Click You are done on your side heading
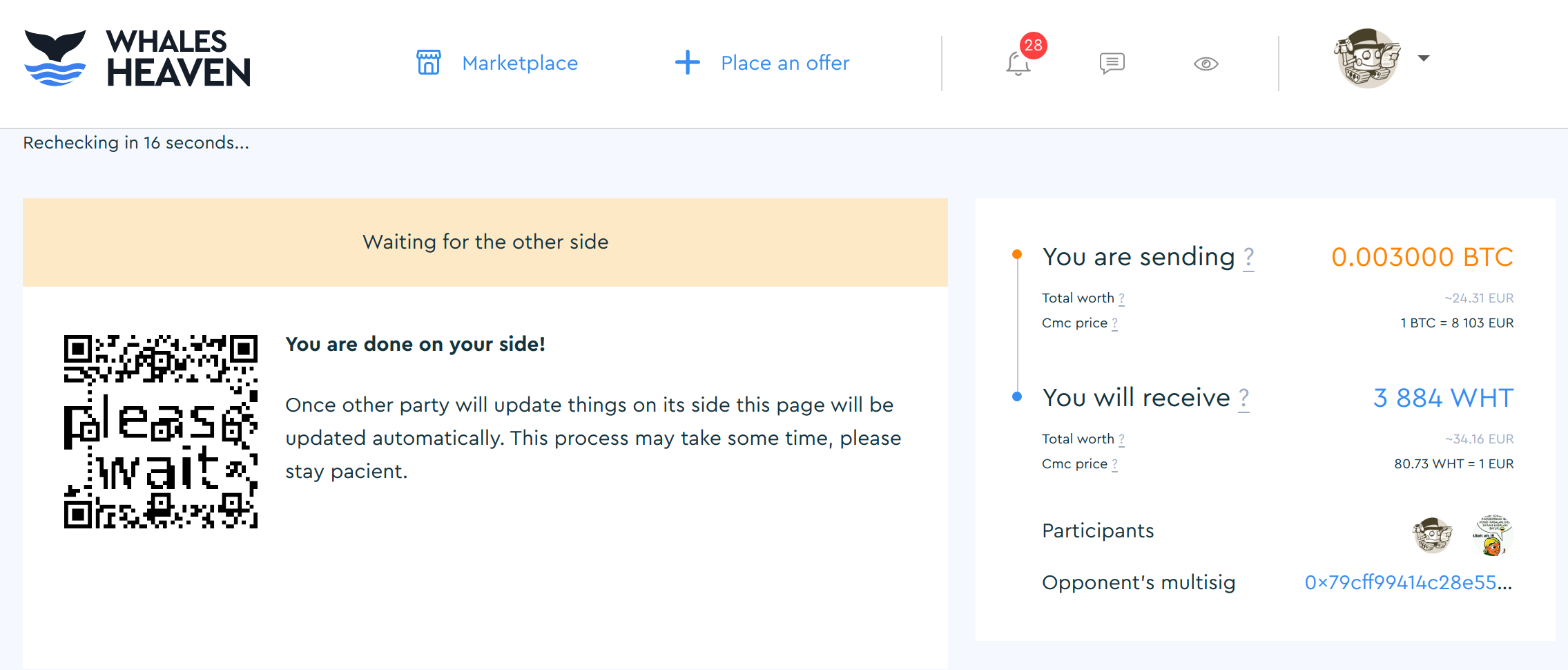Image resolution: width=1568 pixels, height=670 pixels. point(416,344)
